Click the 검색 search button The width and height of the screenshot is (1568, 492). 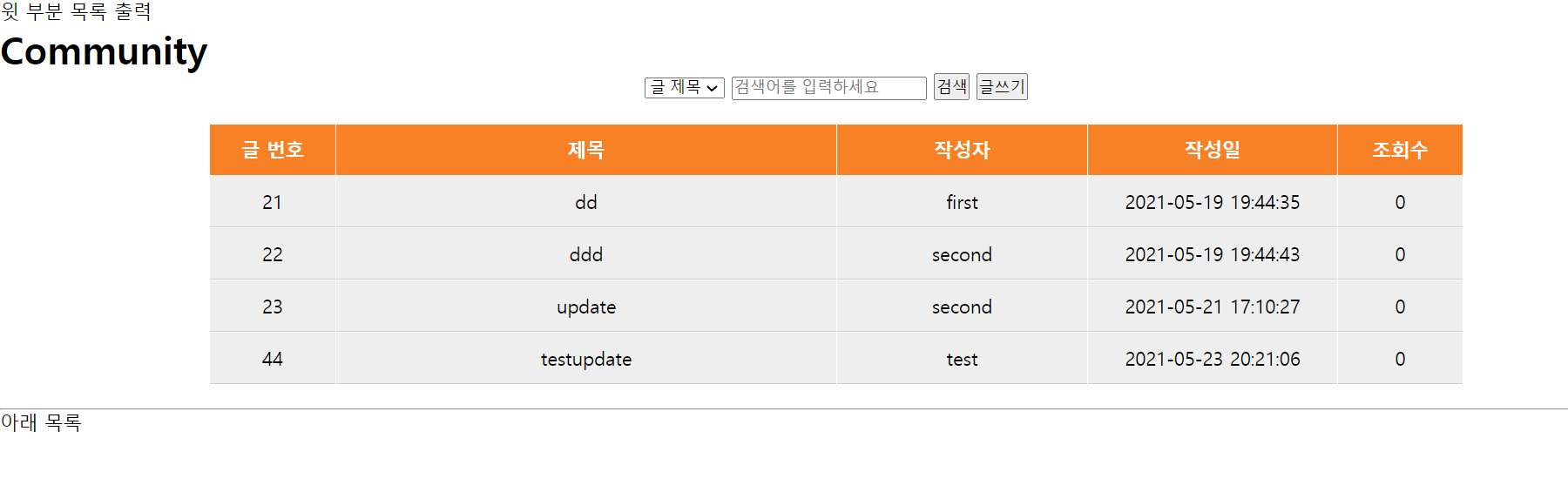click(951, 86)
